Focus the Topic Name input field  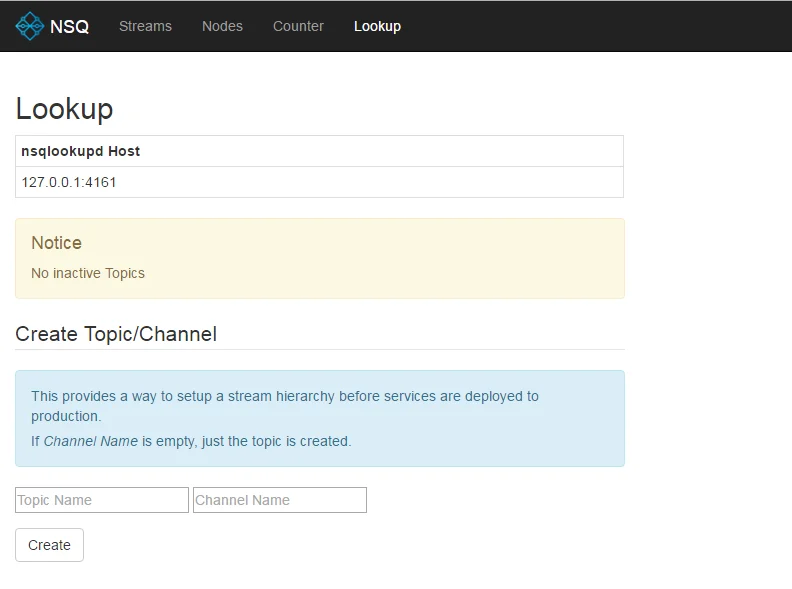102,500
